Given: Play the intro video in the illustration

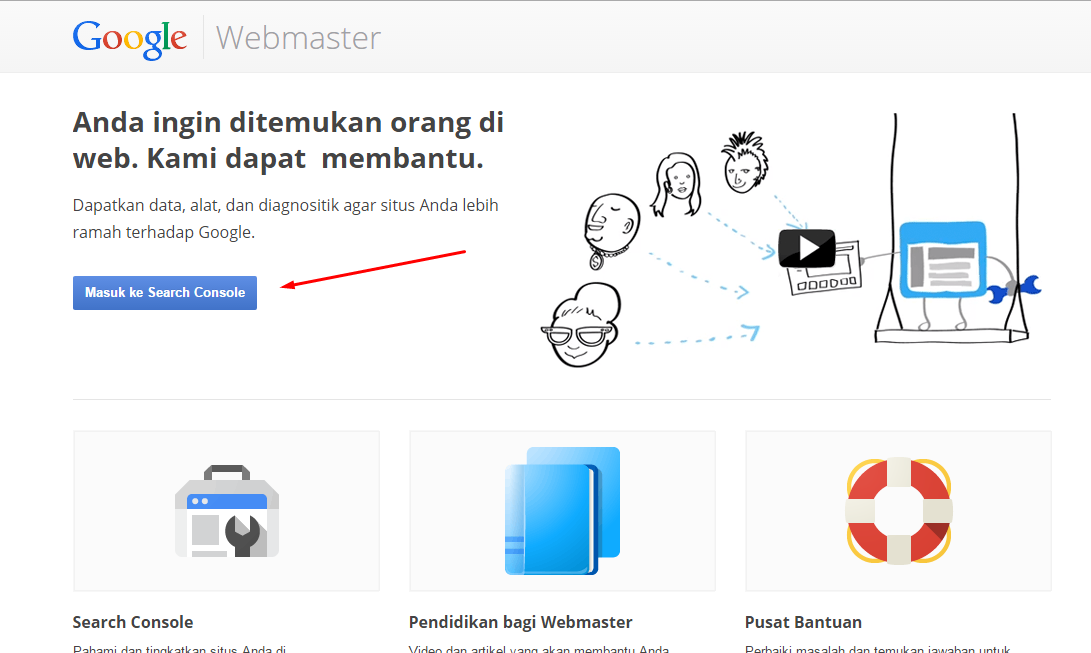Looking at the screenshot, I should coord(806,248).
